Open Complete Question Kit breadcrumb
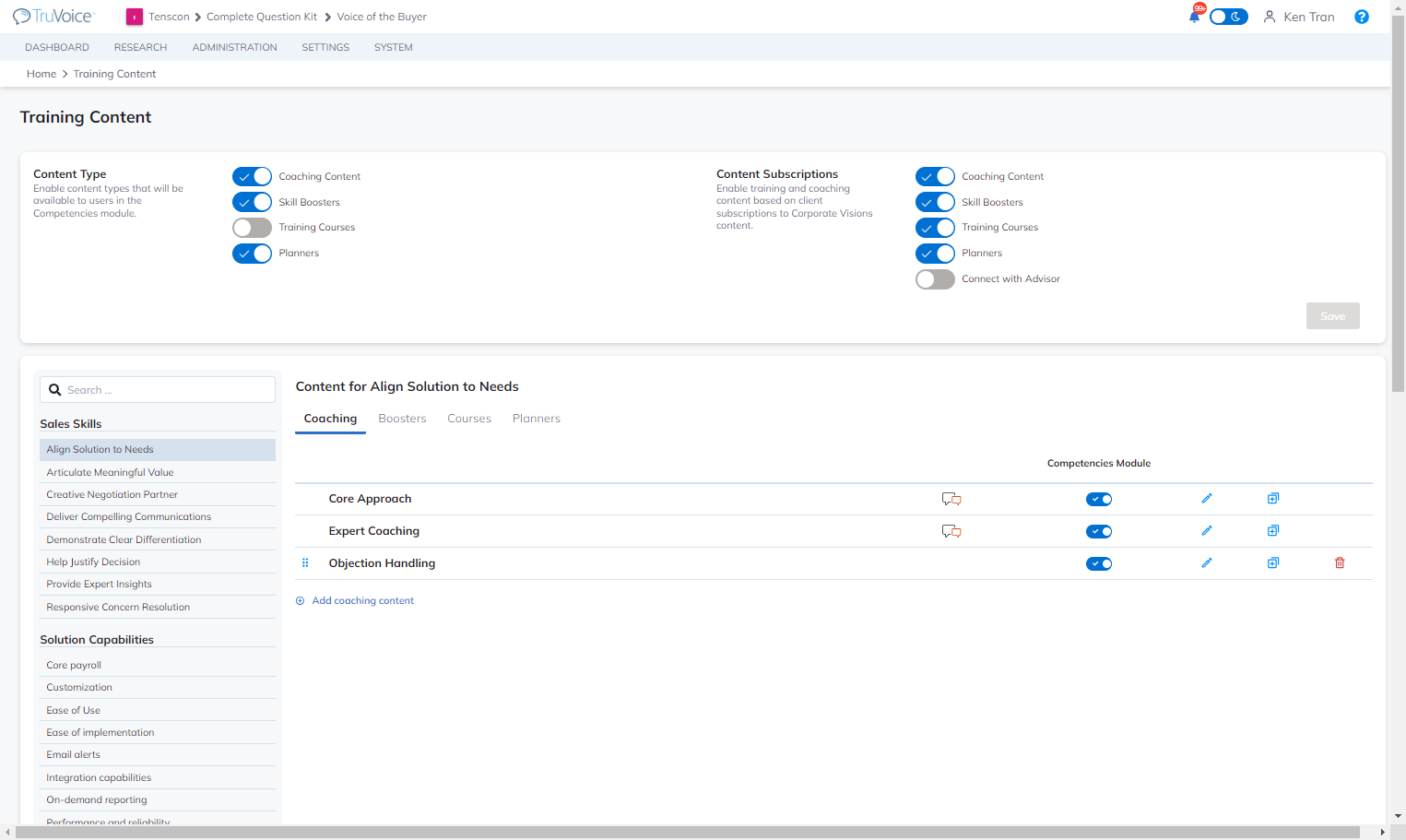The height and width of the screenshot is (840, 1406). tap(262, 17)
